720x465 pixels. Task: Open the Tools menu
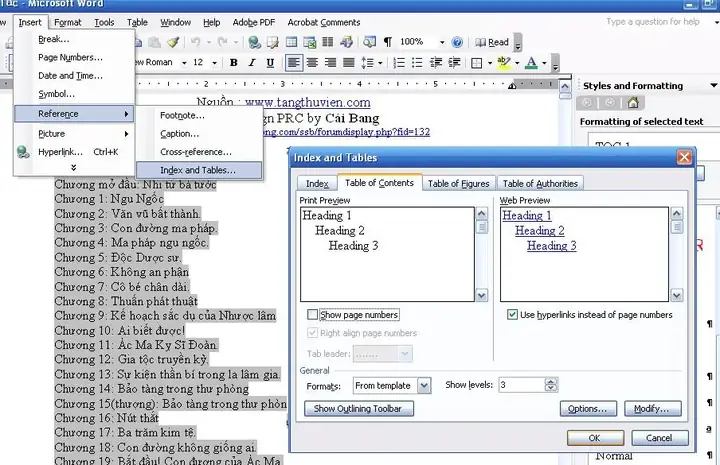pyautogui.click(x=104, y=22)
